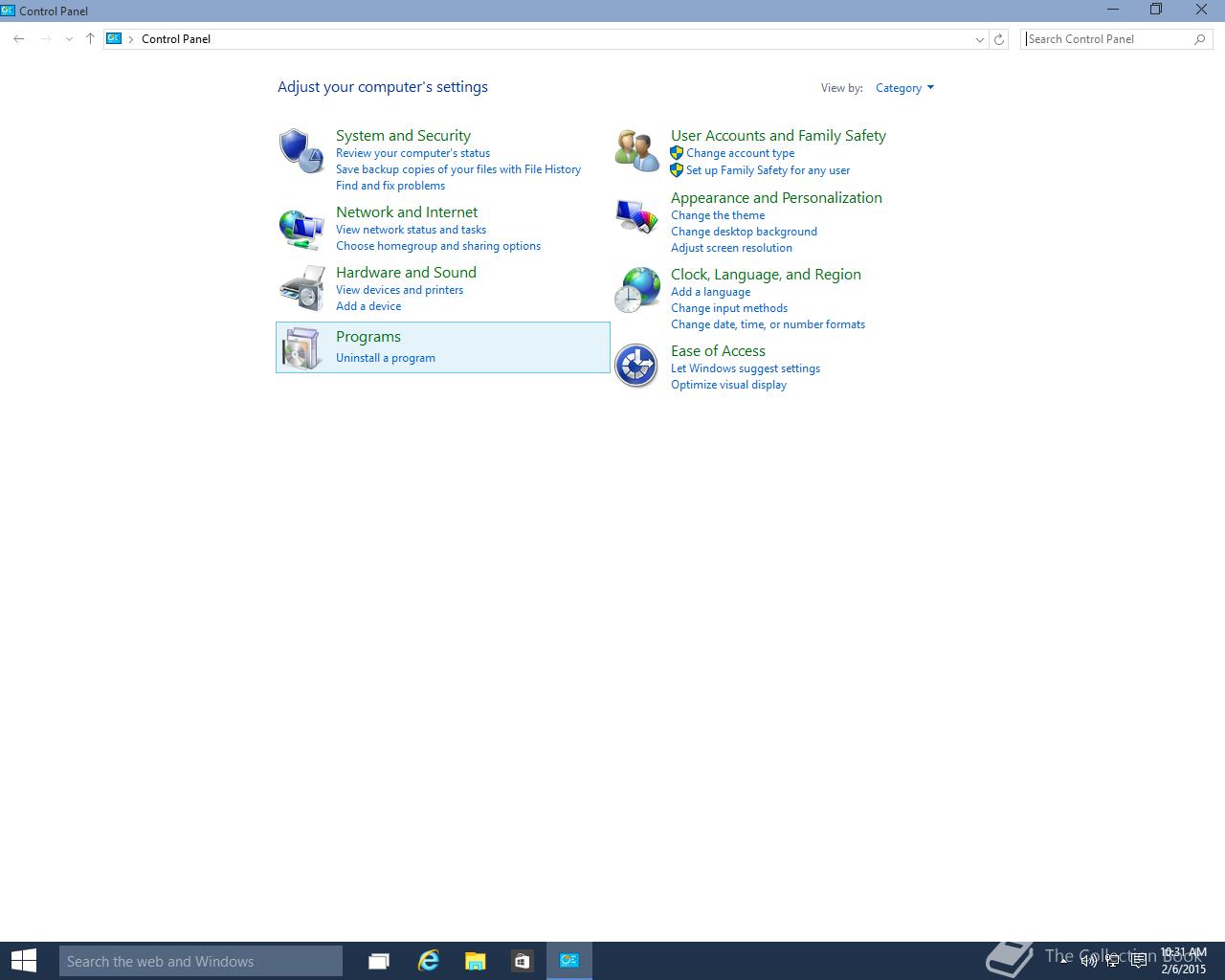
Task: Open Clock, Language, and Region category
Action: [766, 275]
